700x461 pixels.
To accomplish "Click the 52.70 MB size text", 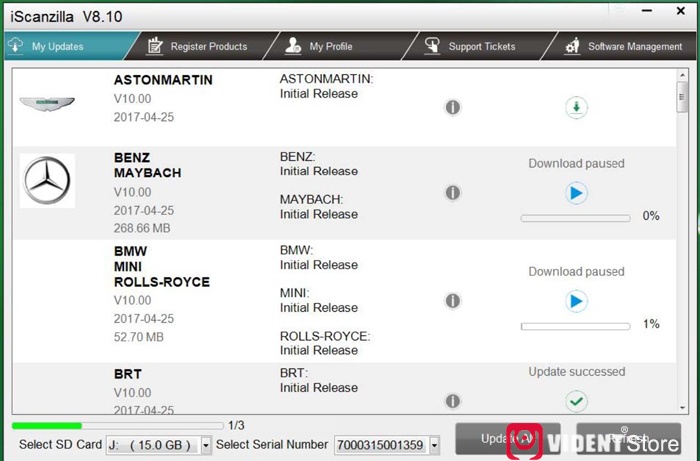I will coord(138,337).
